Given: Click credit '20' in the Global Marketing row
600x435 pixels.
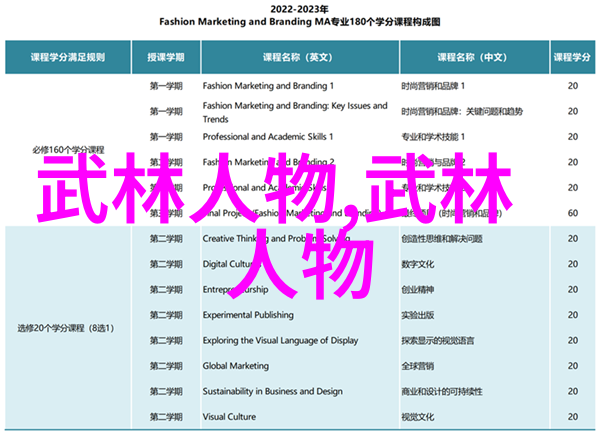Looking at the screenshot, I should pyautogui.click(x=573, y=366).
